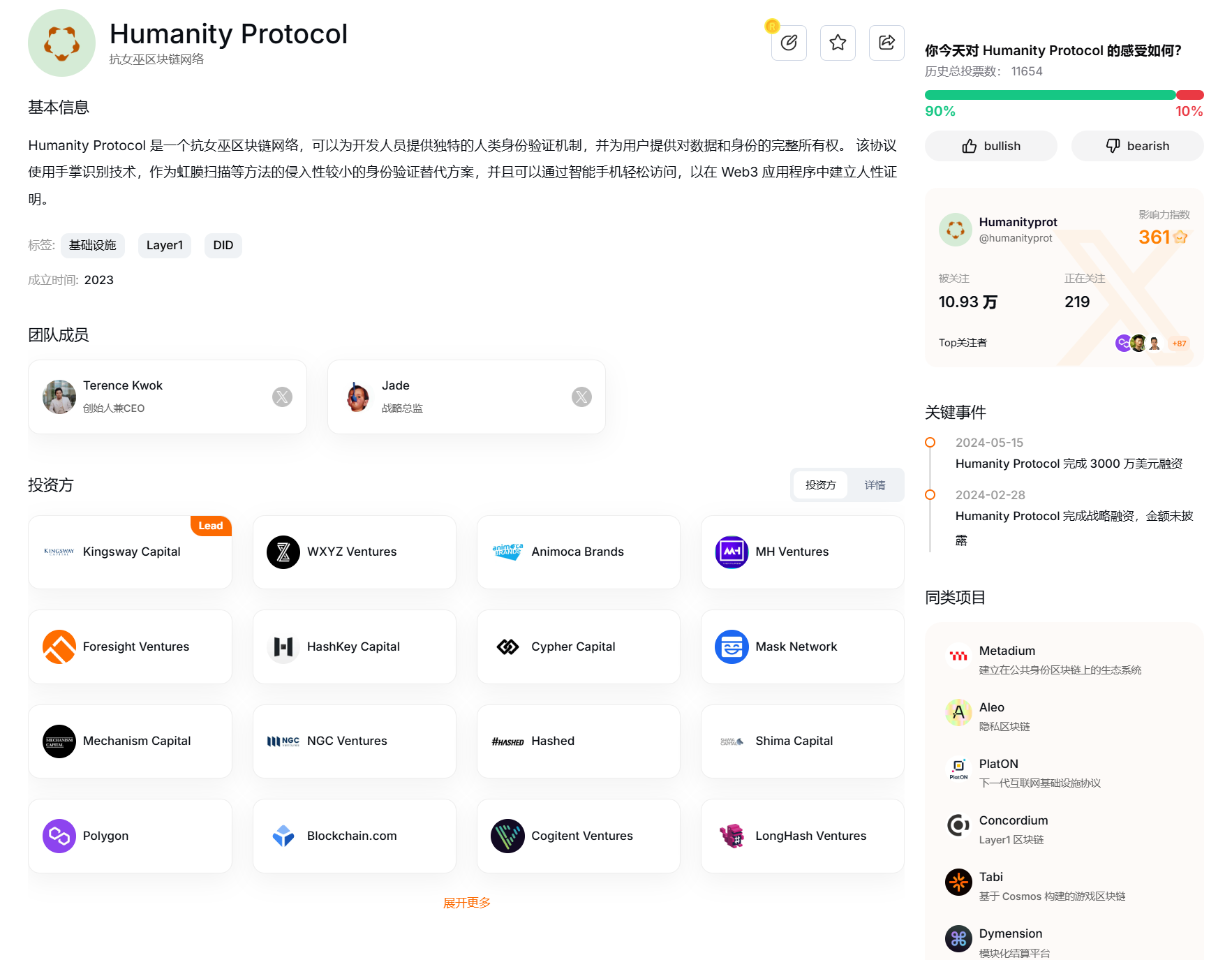Click the Mask Network logo icon
The width and height of the screenshot is (1232, 960).
coord(732,647)
